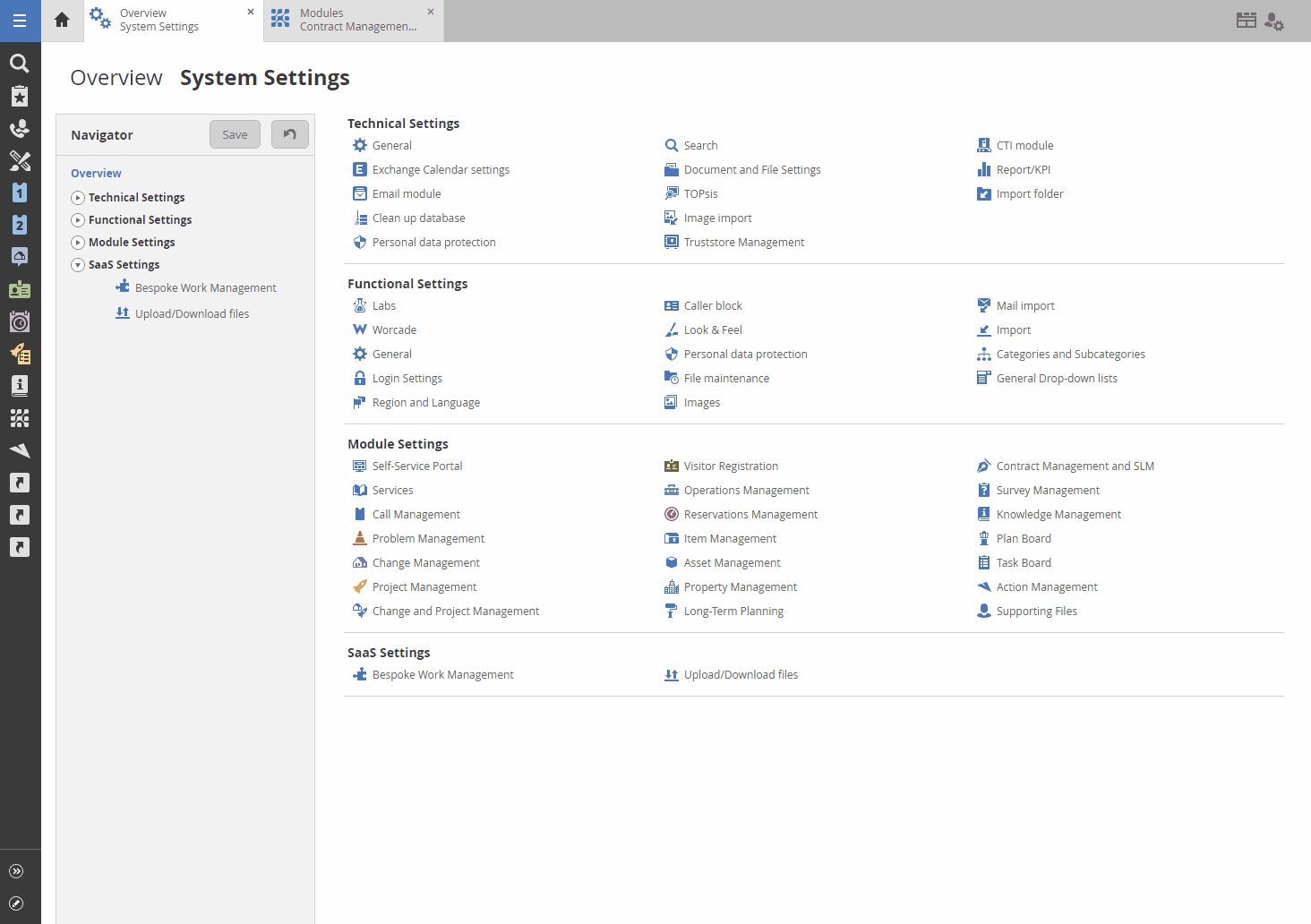Collapse SaaS Settings in Navigator
The height and width of the screenshot is (924, 1311).
coord(78,265)
